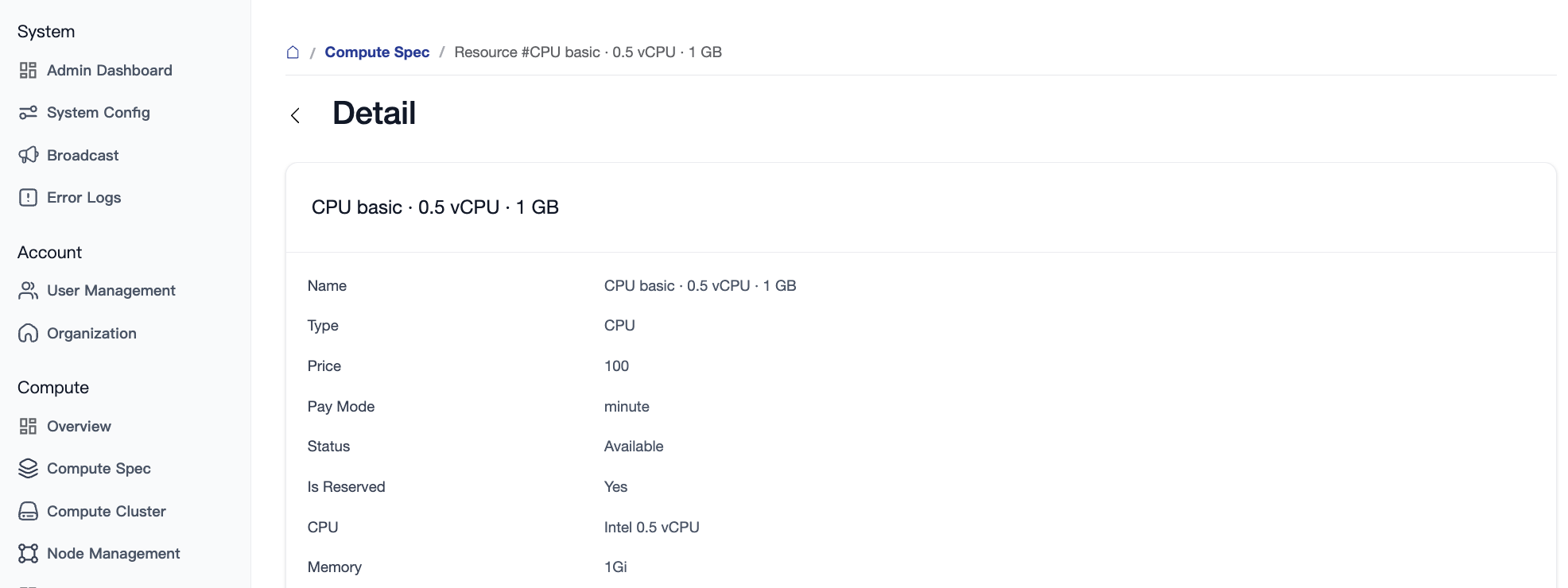Screen dimensions: 1568x588
Task: Open the Broadcast menu item
Action: point(83,155)
